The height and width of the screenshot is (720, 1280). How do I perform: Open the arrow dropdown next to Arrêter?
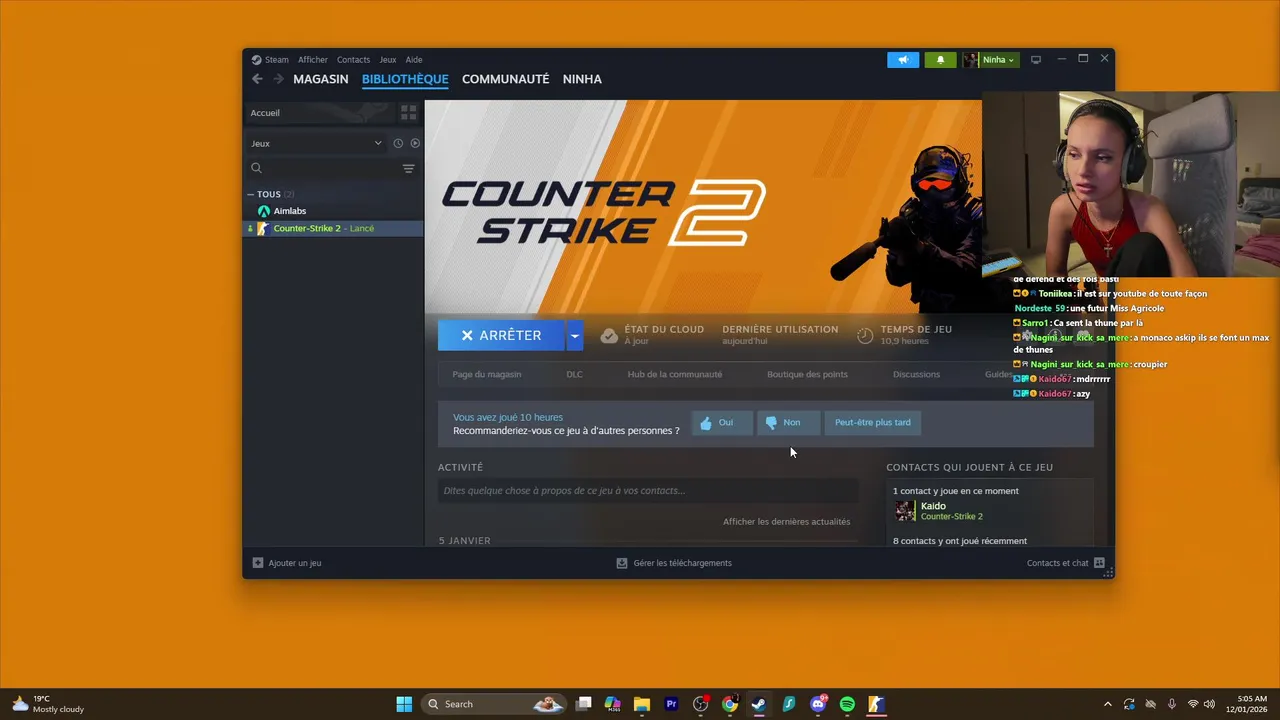click(x=574, y=336)
